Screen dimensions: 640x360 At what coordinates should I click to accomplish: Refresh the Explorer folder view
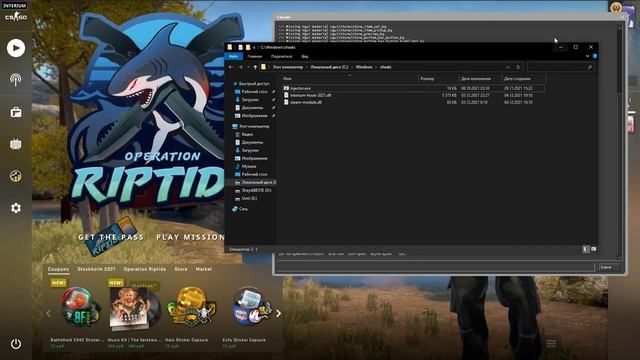[x=518, y=67]
